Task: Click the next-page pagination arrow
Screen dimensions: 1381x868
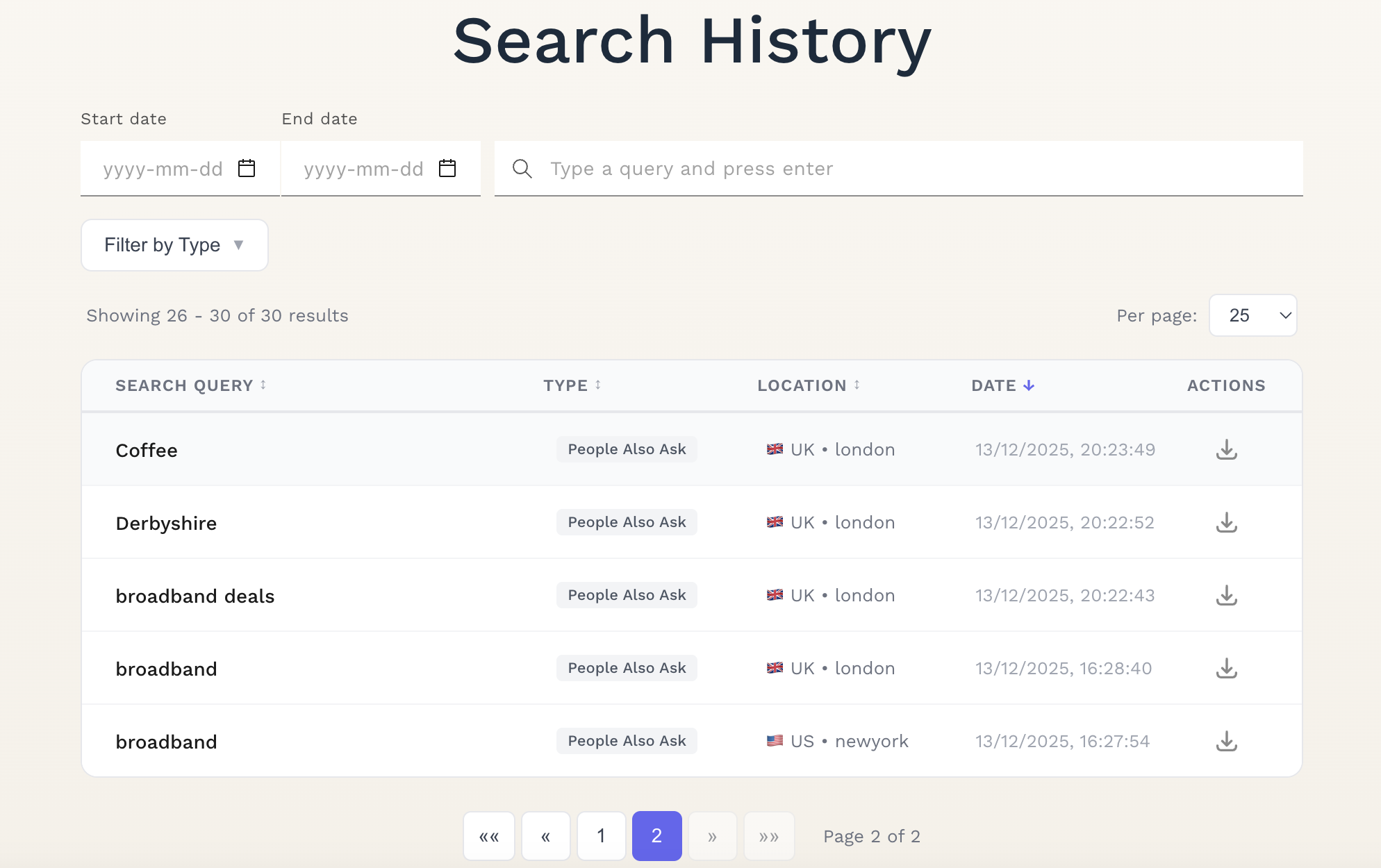Action: [x=713, y=836]
